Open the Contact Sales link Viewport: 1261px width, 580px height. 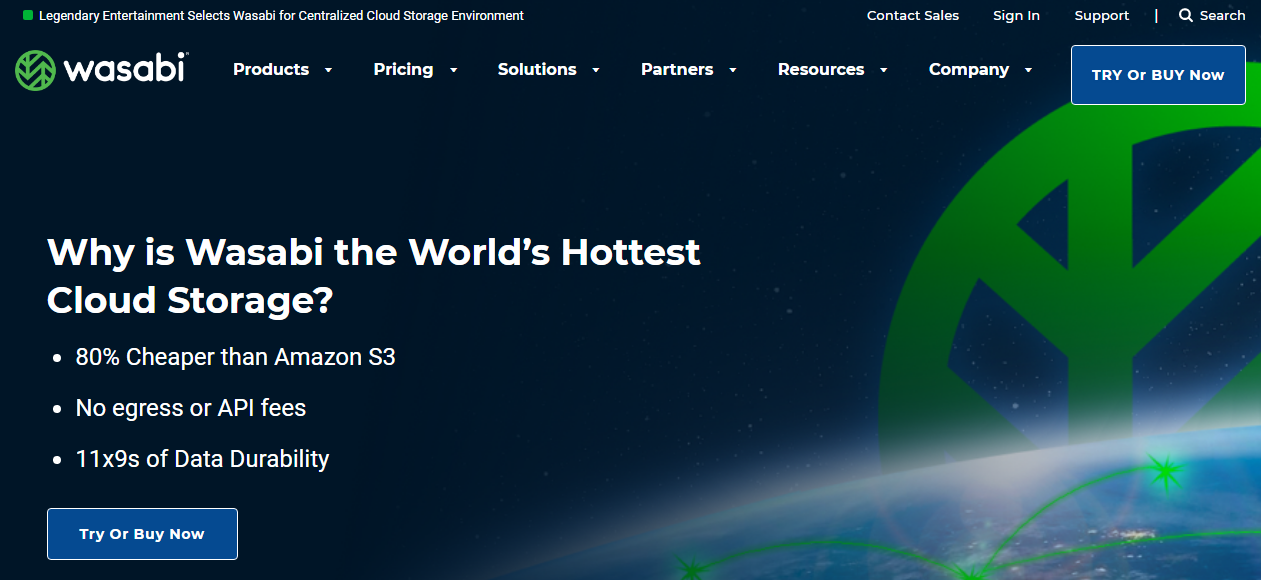(x=913, y=15)
